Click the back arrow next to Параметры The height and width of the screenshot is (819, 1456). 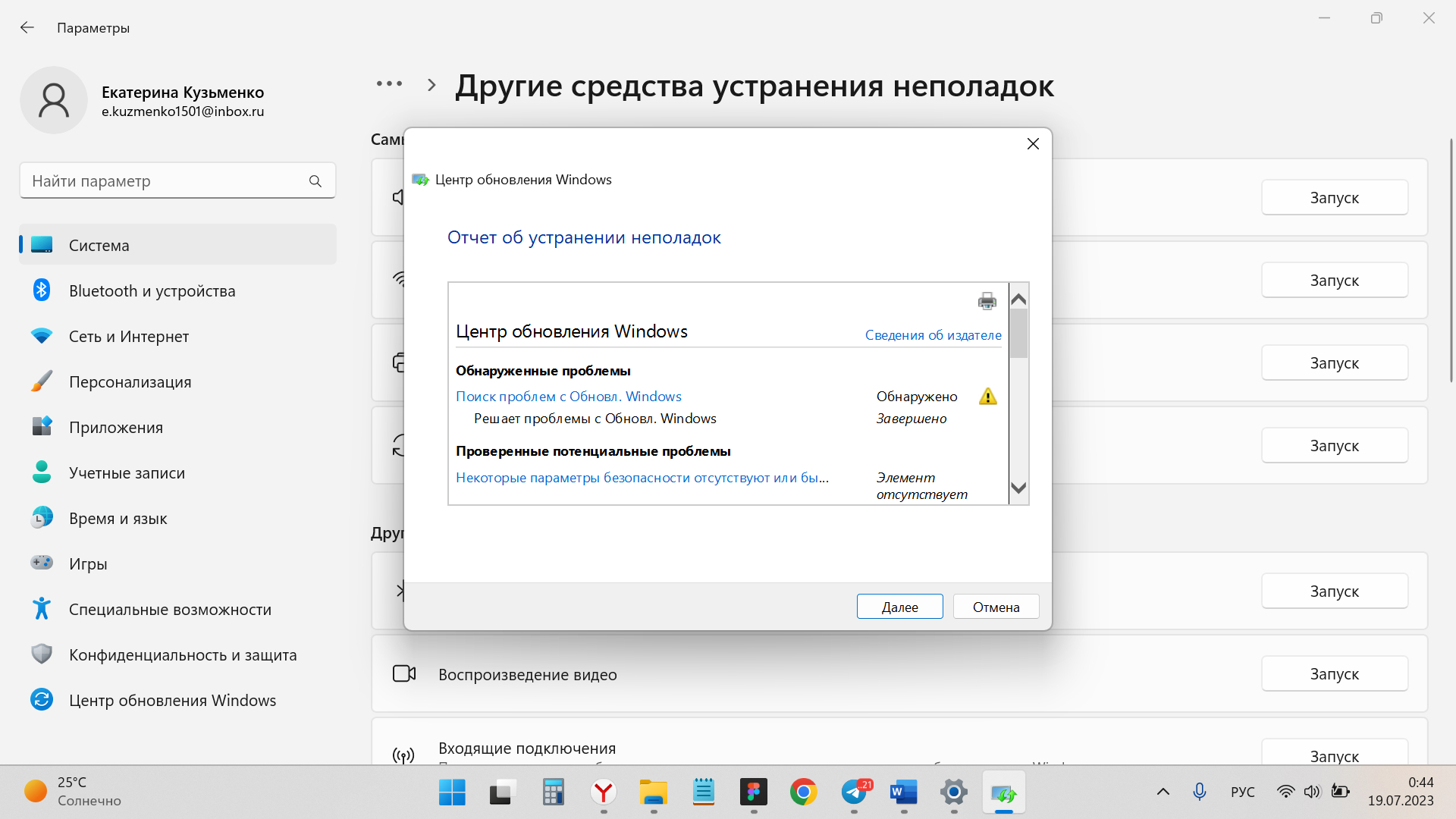pos(27,28)
